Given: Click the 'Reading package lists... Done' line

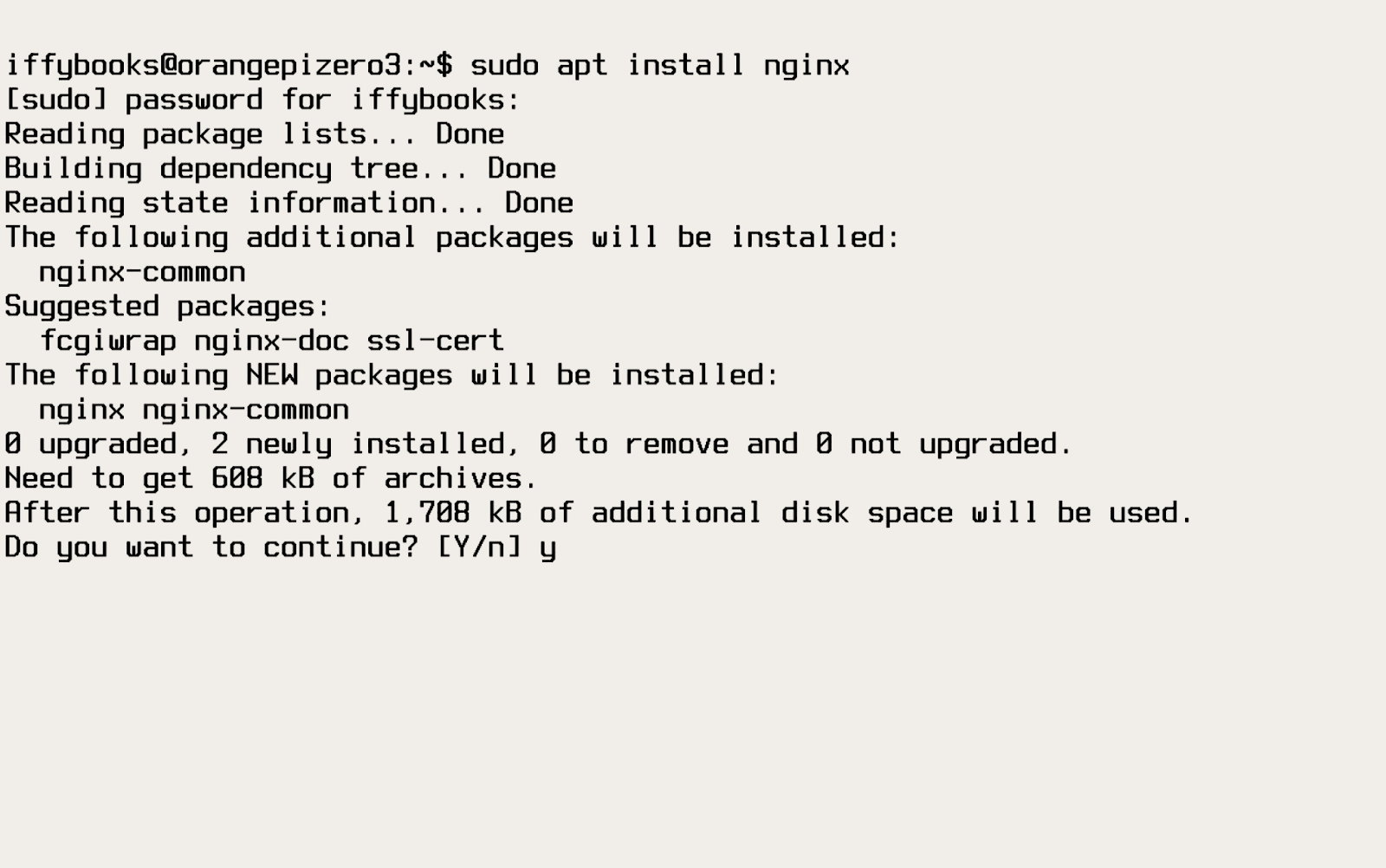Looking at the screenshot, I should coord(254,134).
